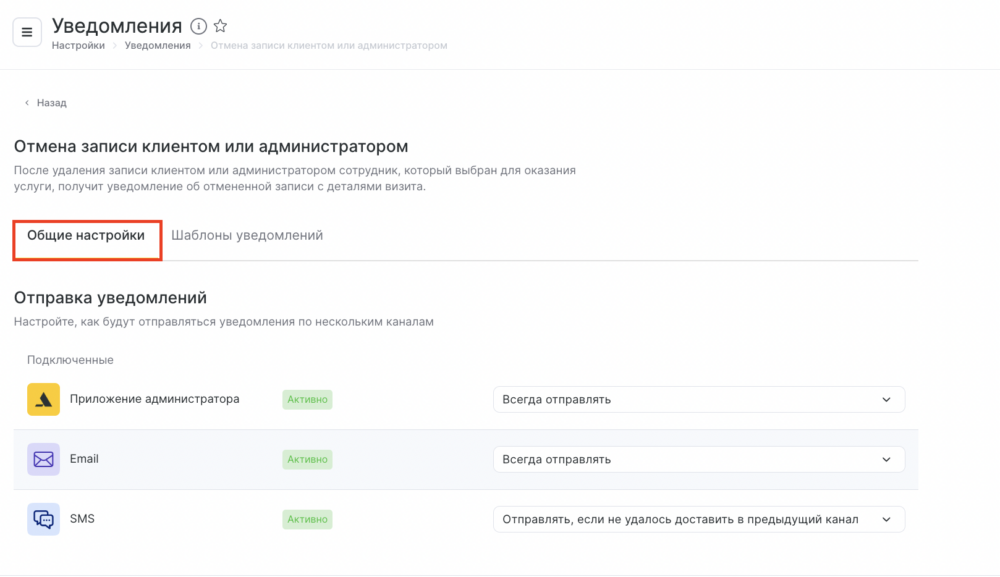Click the SMS chat bubble icon
This screenshot has height=577, width=1000.
pyautogui.click(x=43, y=520)
